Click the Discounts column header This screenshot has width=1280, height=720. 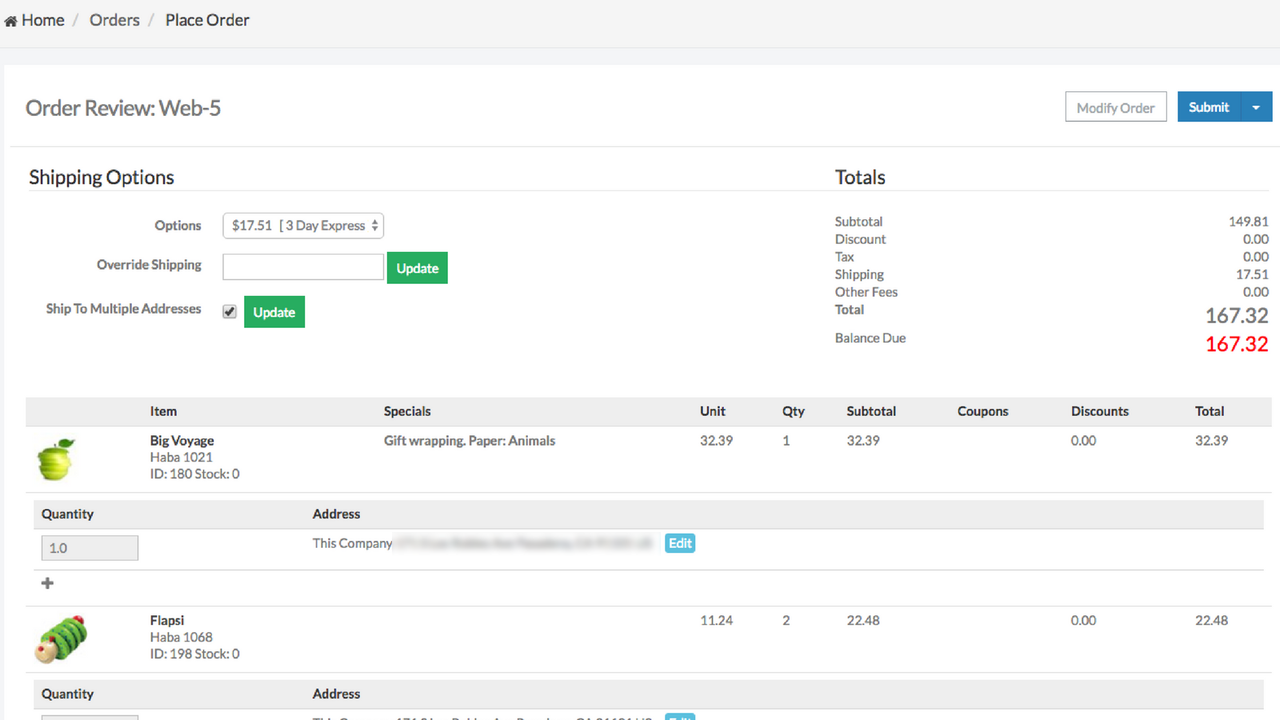click(1100, 411)
